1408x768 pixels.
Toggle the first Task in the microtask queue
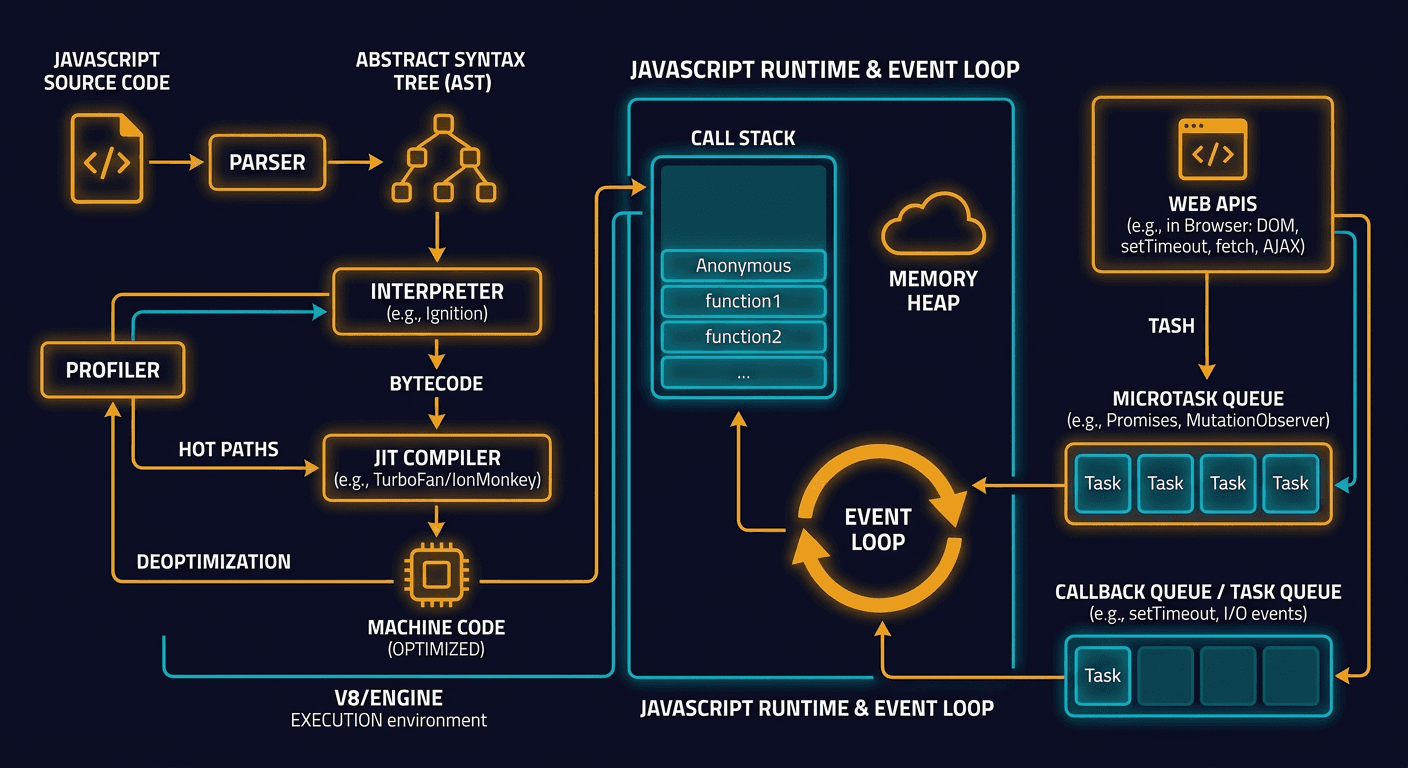click(1101, 483)
